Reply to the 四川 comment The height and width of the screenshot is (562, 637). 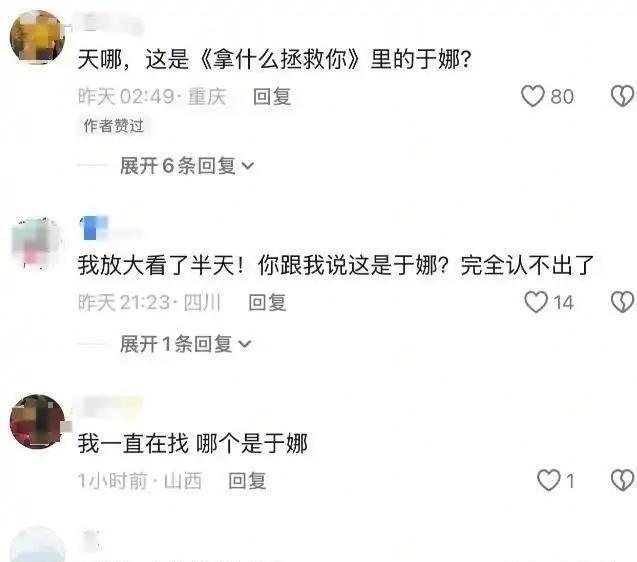point(267,303)
